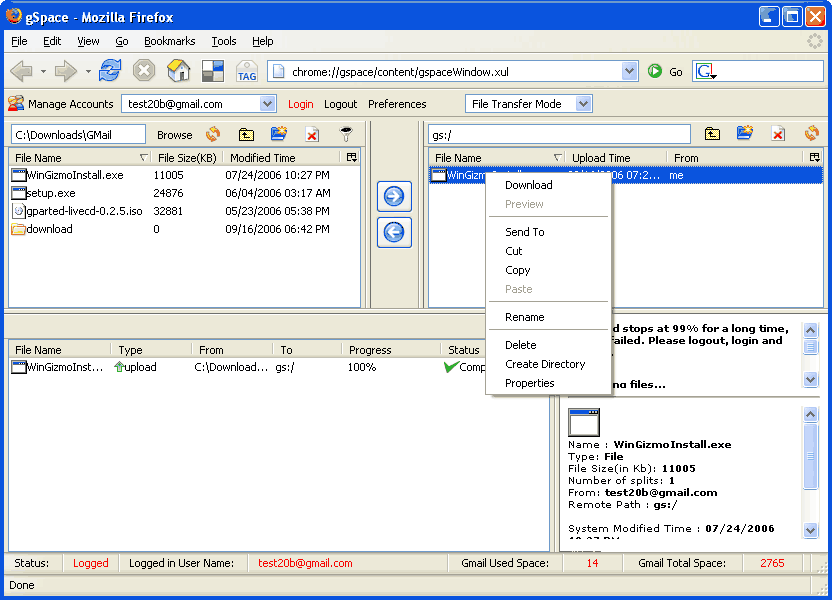Select gparted-livecd-0.2.5.iso file row
This screenshot has height=600, width=832.
[x=185, y=211]
